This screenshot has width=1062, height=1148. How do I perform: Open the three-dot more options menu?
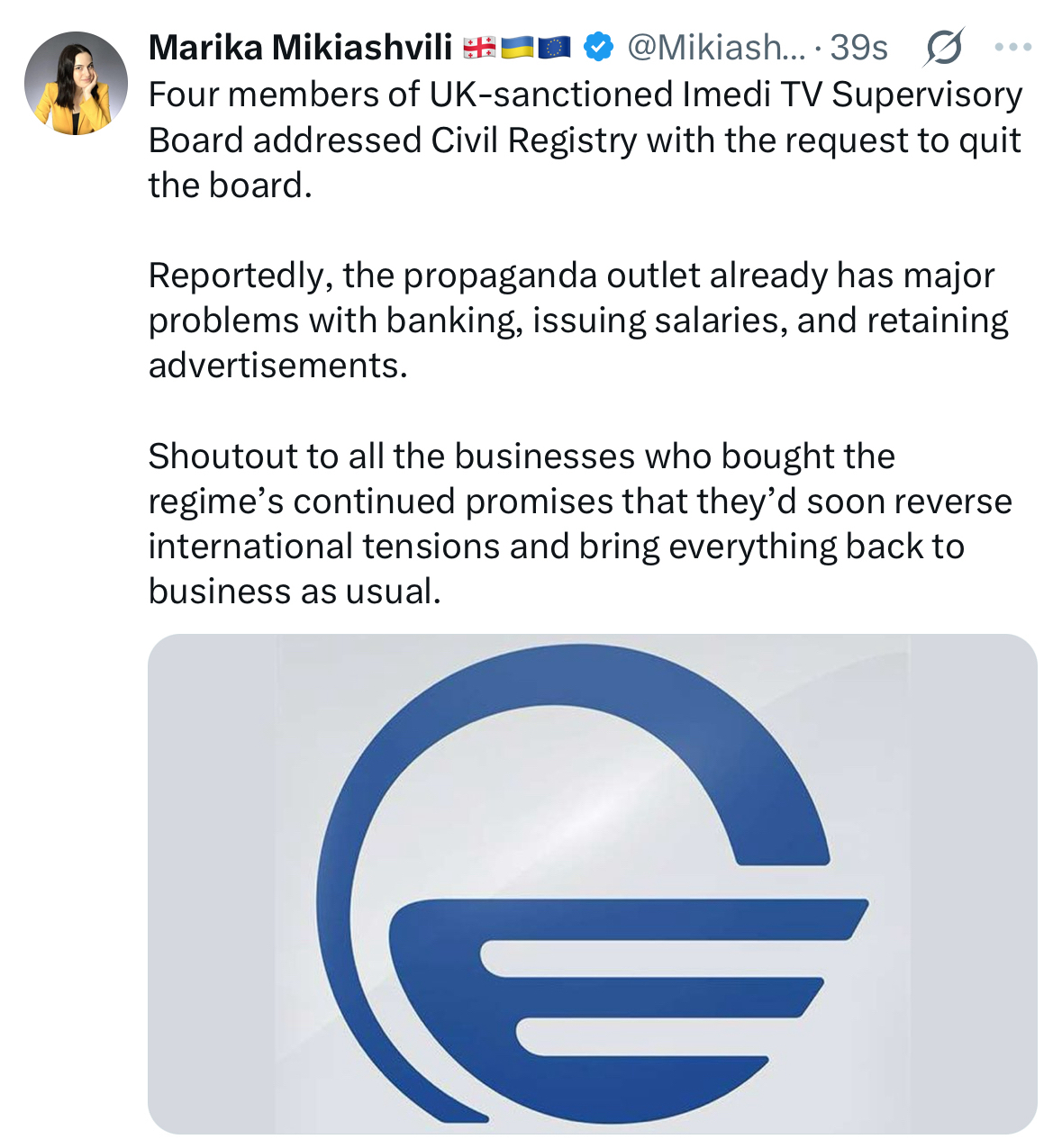[x=1012, y=47]
